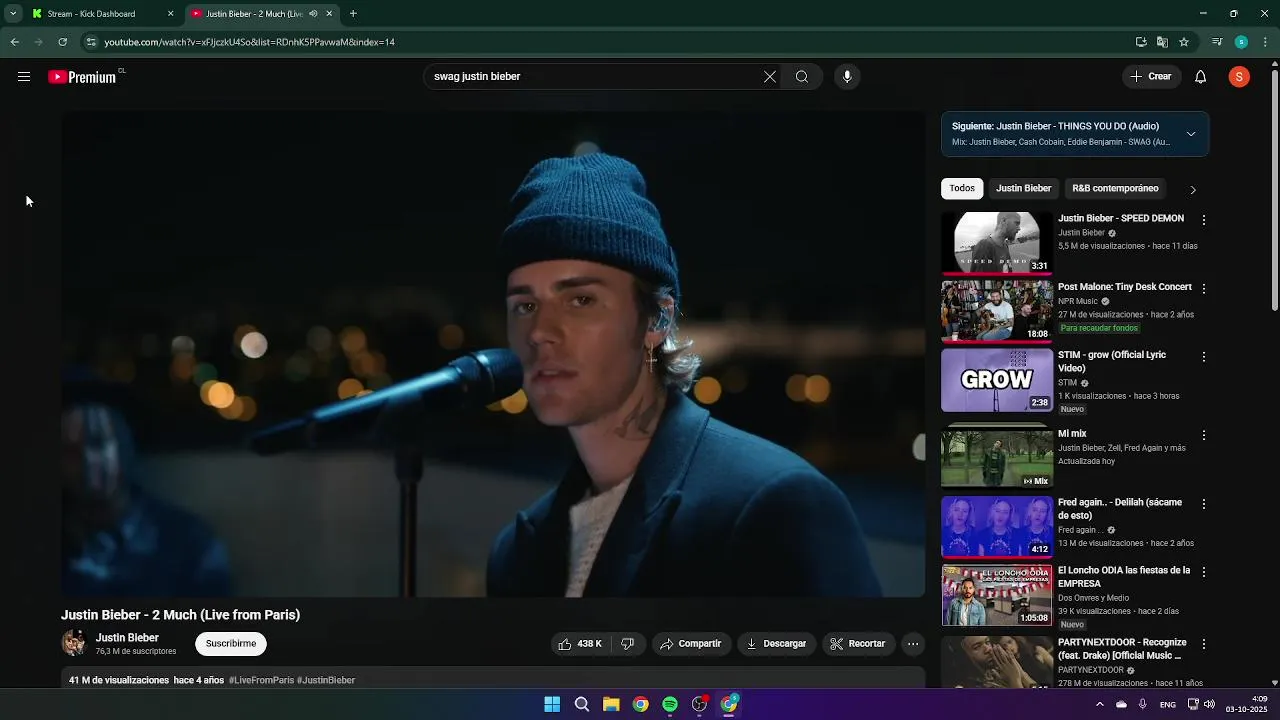Like the video with thumbs up

coord(580,644)
